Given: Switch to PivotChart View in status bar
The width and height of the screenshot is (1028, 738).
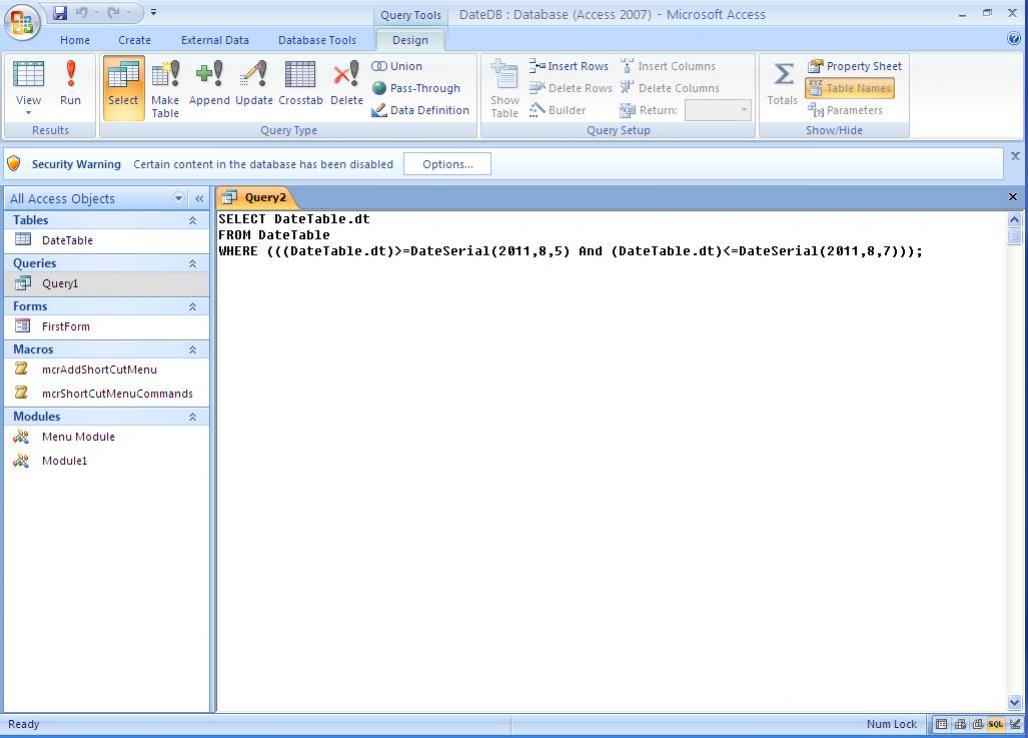Looking at the screenshot, I should pos(978,724).
